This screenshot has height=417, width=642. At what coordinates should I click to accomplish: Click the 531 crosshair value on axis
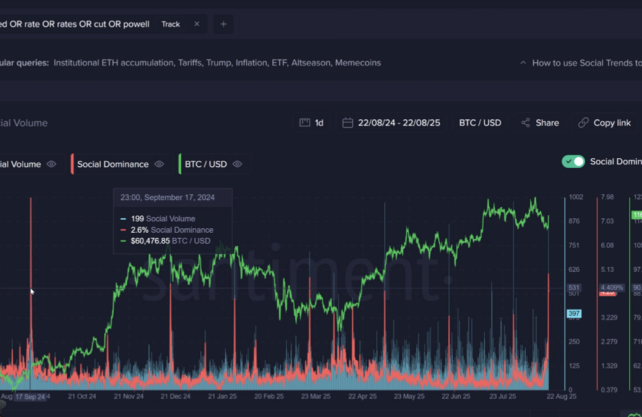click(x=574, y=288)
